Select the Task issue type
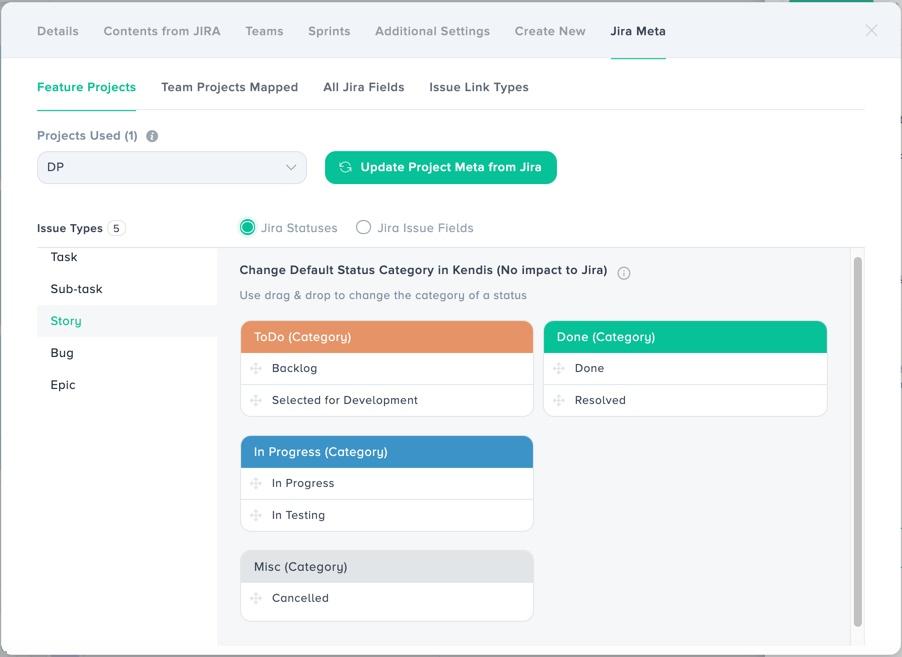The image size is (902, 657). point(127,257)
